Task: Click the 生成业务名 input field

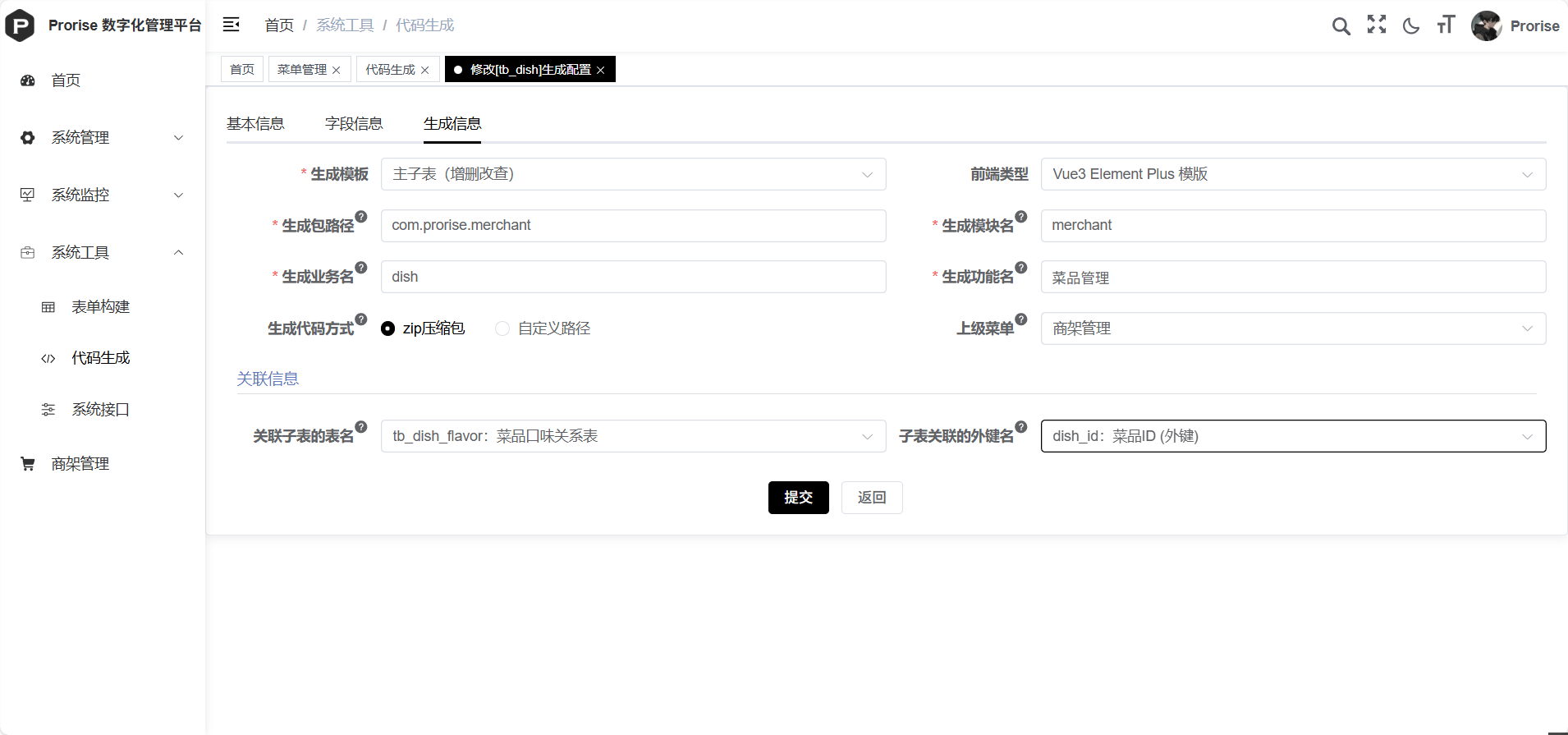Action: 633,277
